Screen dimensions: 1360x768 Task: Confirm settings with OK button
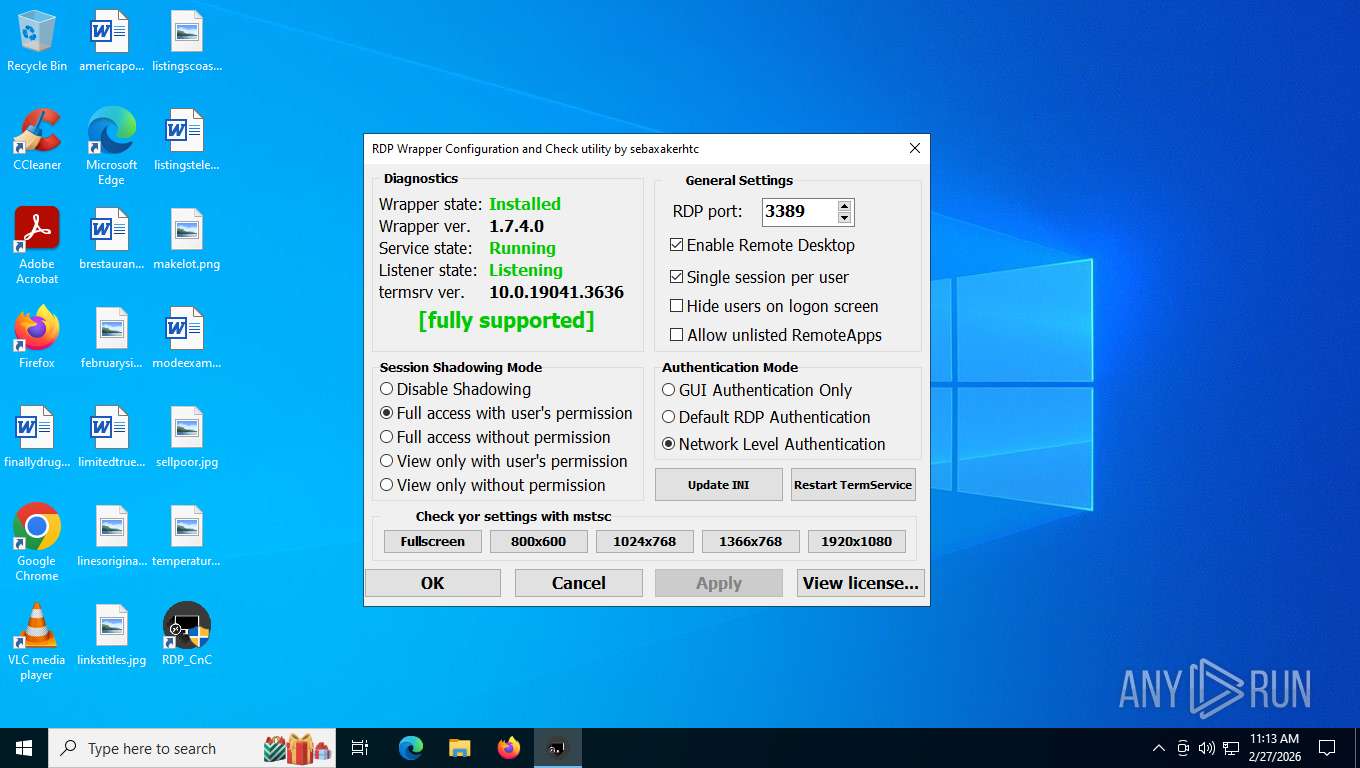coord(433,583)
